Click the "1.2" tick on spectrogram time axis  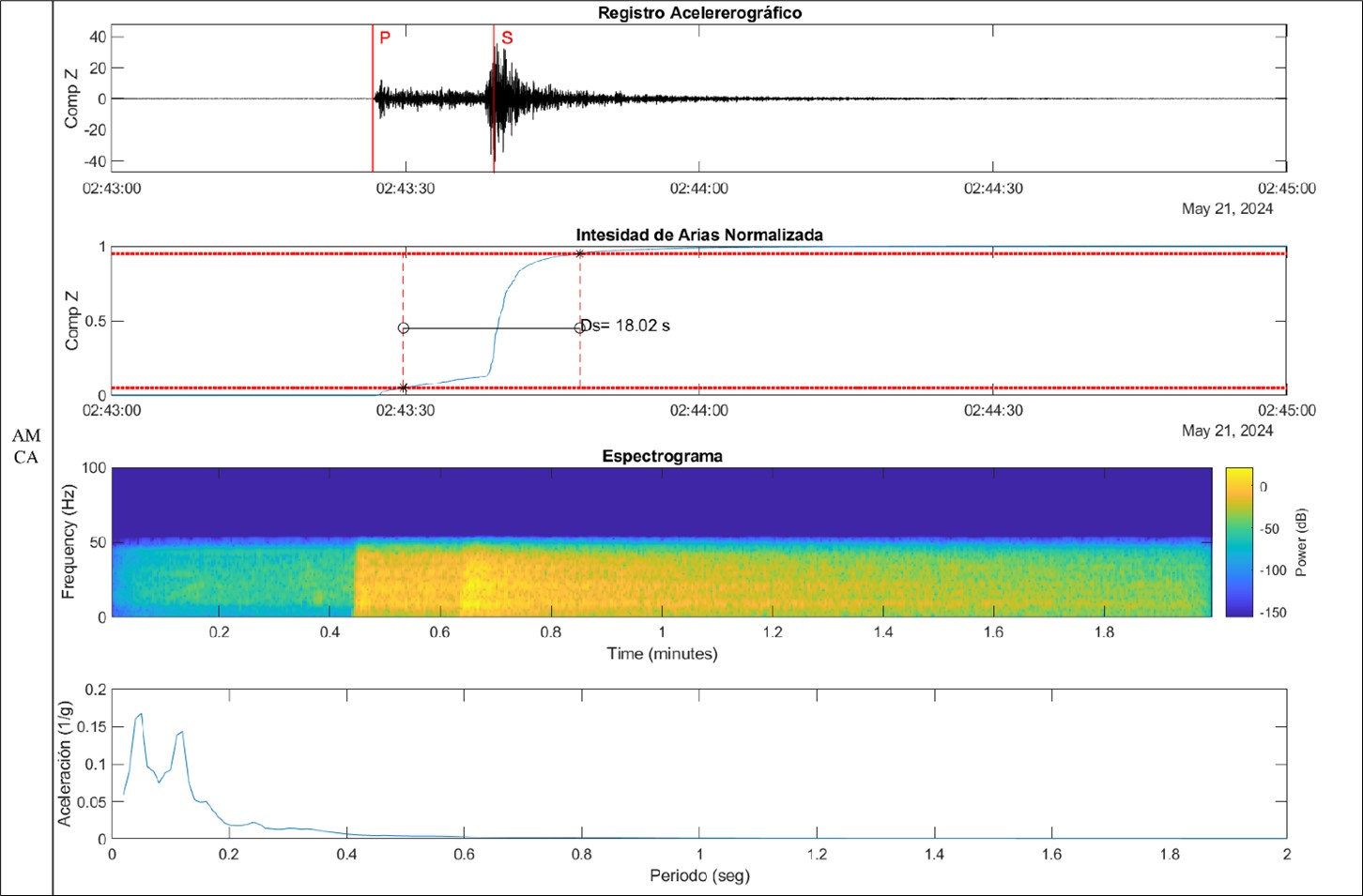coord(773,632)
